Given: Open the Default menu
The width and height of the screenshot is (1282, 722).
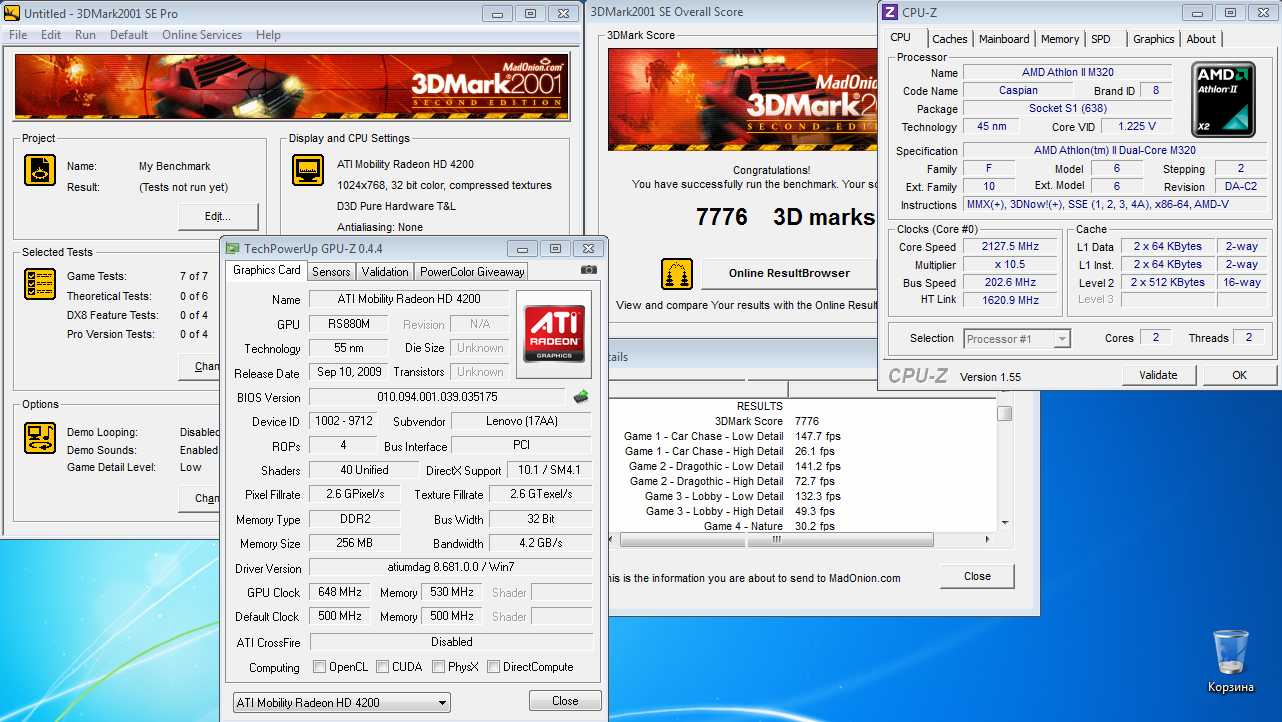Looking at the screenshot, I should [129, 35].
